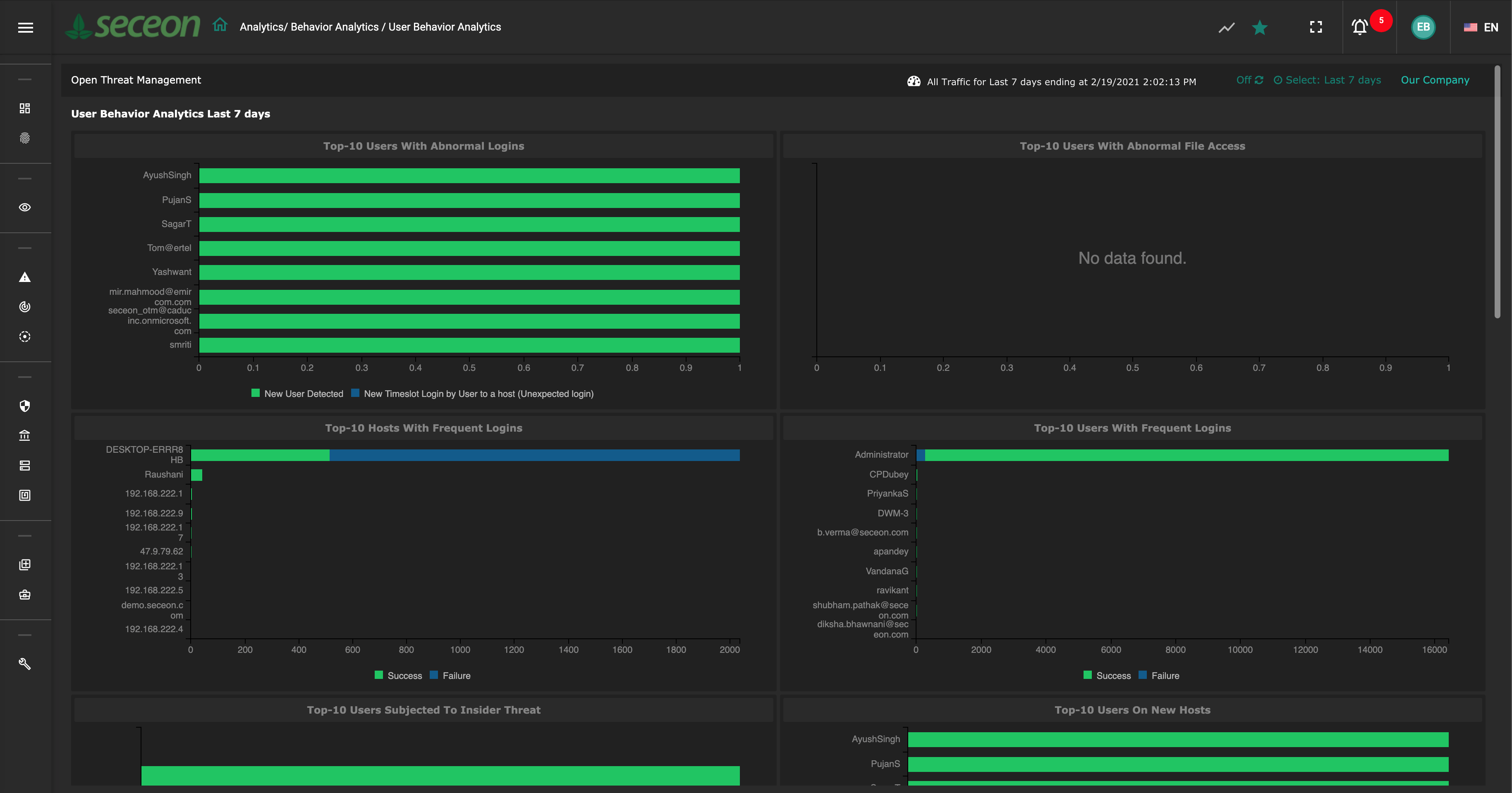
Task: Open the sidebar wrench tools icon
Action: (25, 664)
